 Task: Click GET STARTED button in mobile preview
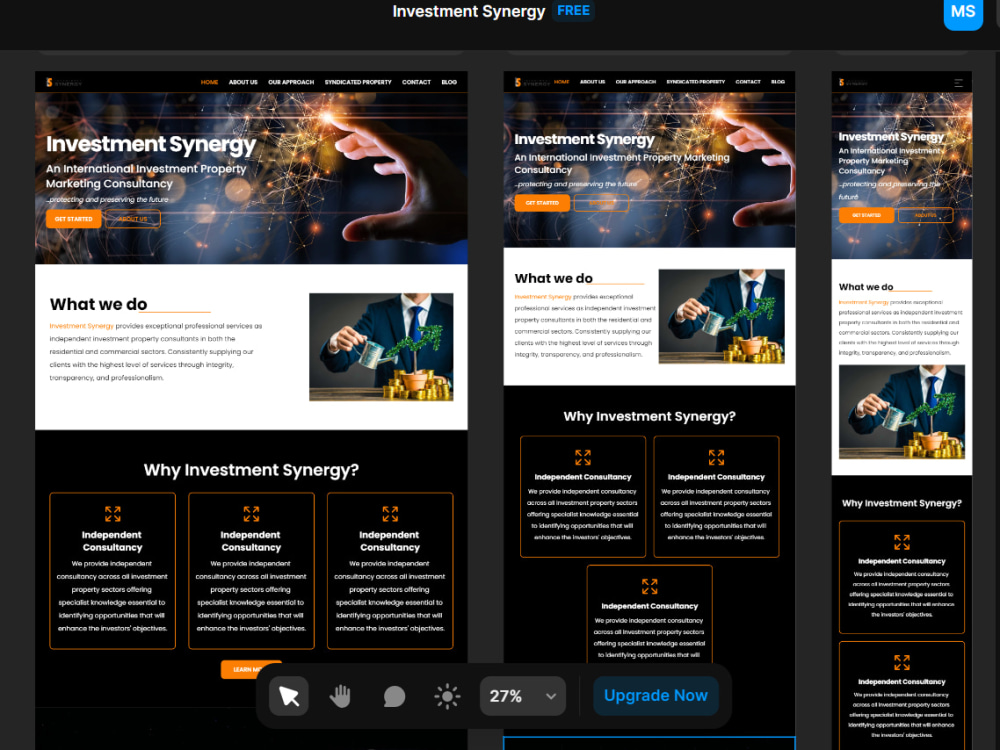[x=866, y=216]
